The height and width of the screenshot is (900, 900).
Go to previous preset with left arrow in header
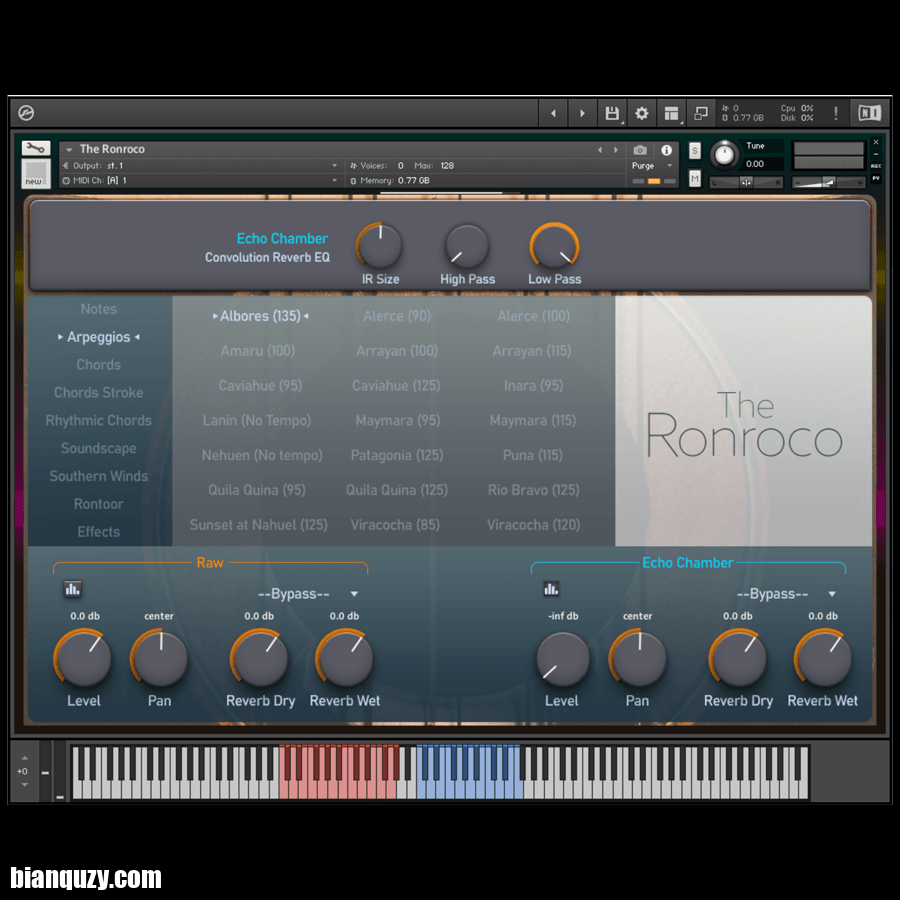(553, 113)
